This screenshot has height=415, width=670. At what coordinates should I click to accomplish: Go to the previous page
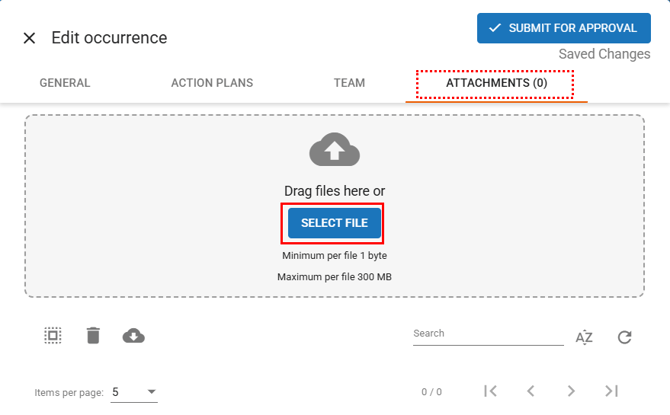tap(531, 391)
